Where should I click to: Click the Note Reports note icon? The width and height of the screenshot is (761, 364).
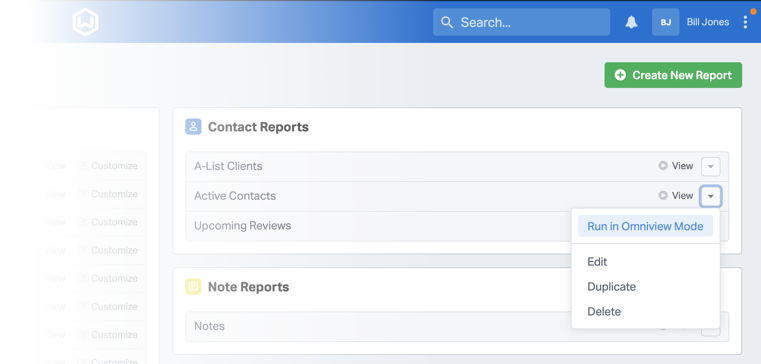pos(193,286)
